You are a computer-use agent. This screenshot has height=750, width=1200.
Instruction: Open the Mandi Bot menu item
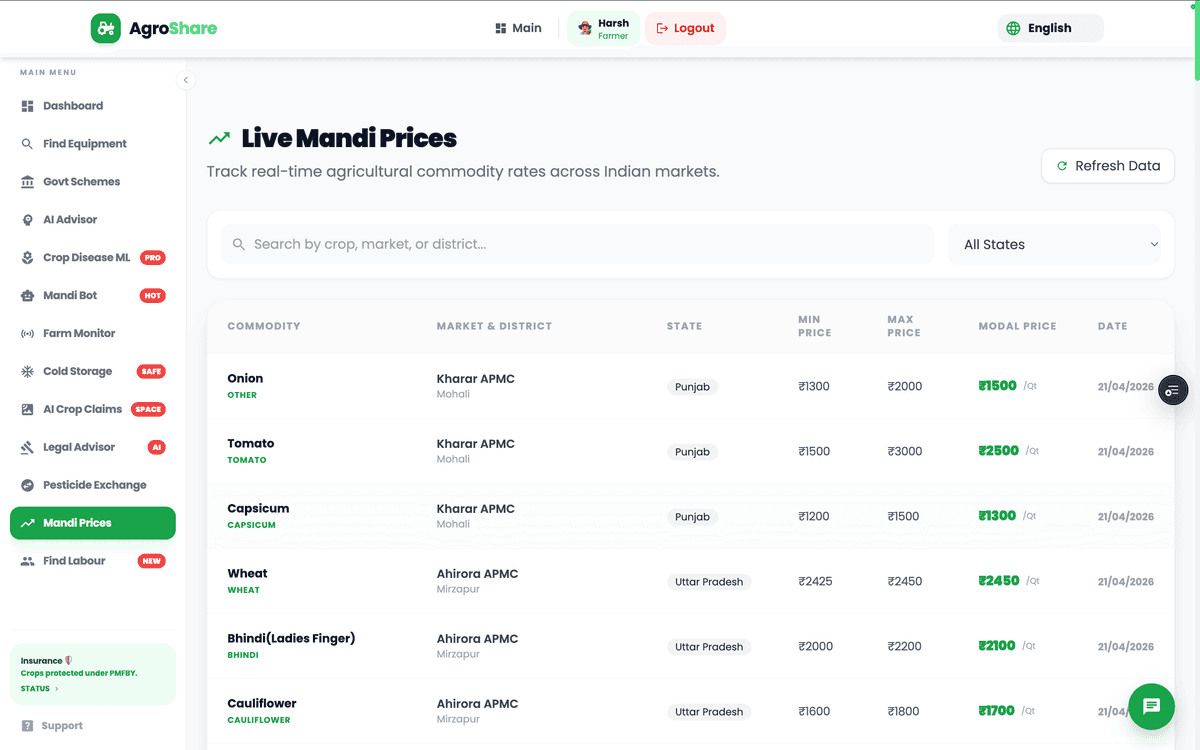[x=70, y=296]
